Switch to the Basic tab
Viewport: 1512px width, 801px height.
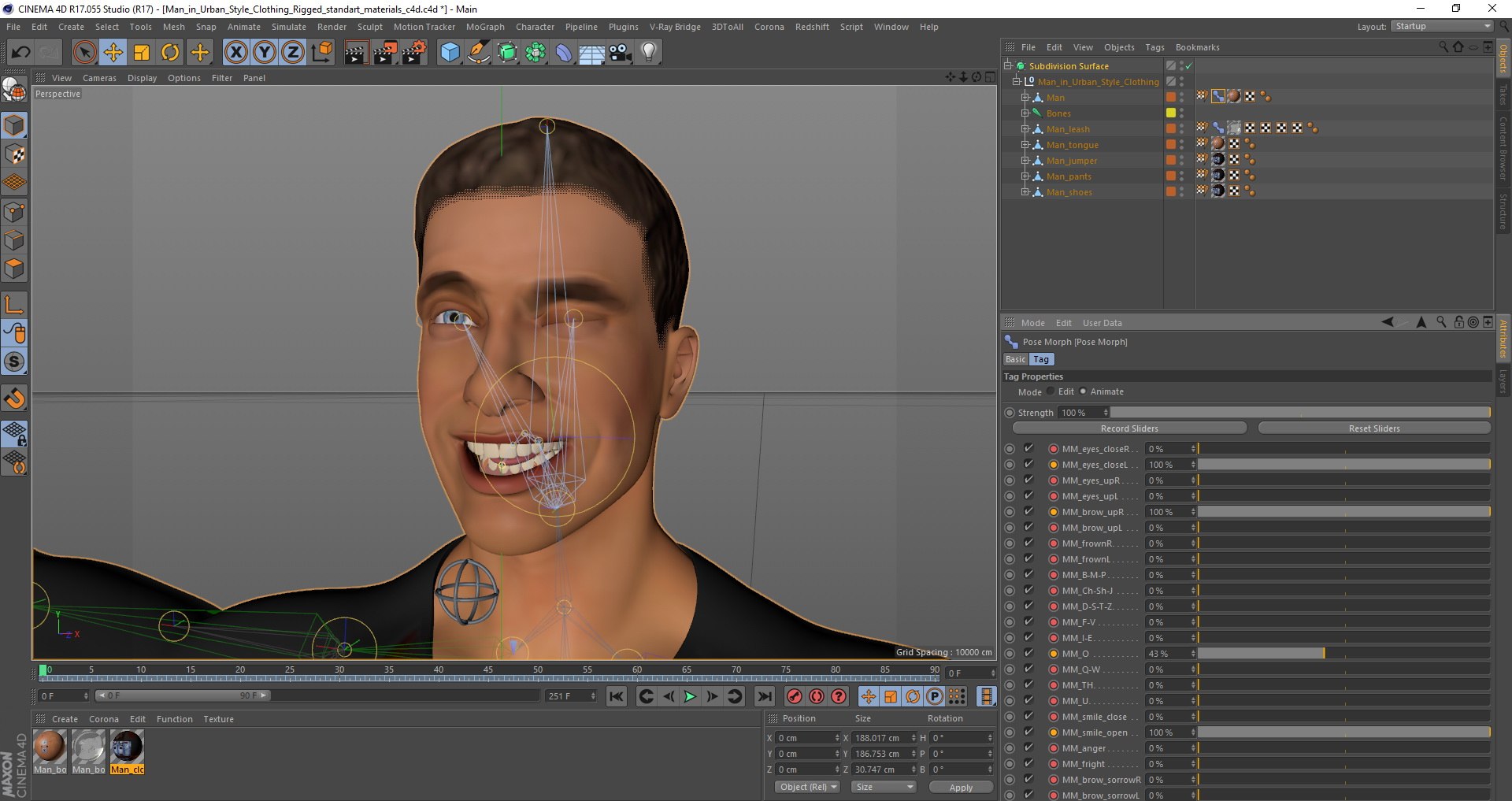pos(1015,359)
